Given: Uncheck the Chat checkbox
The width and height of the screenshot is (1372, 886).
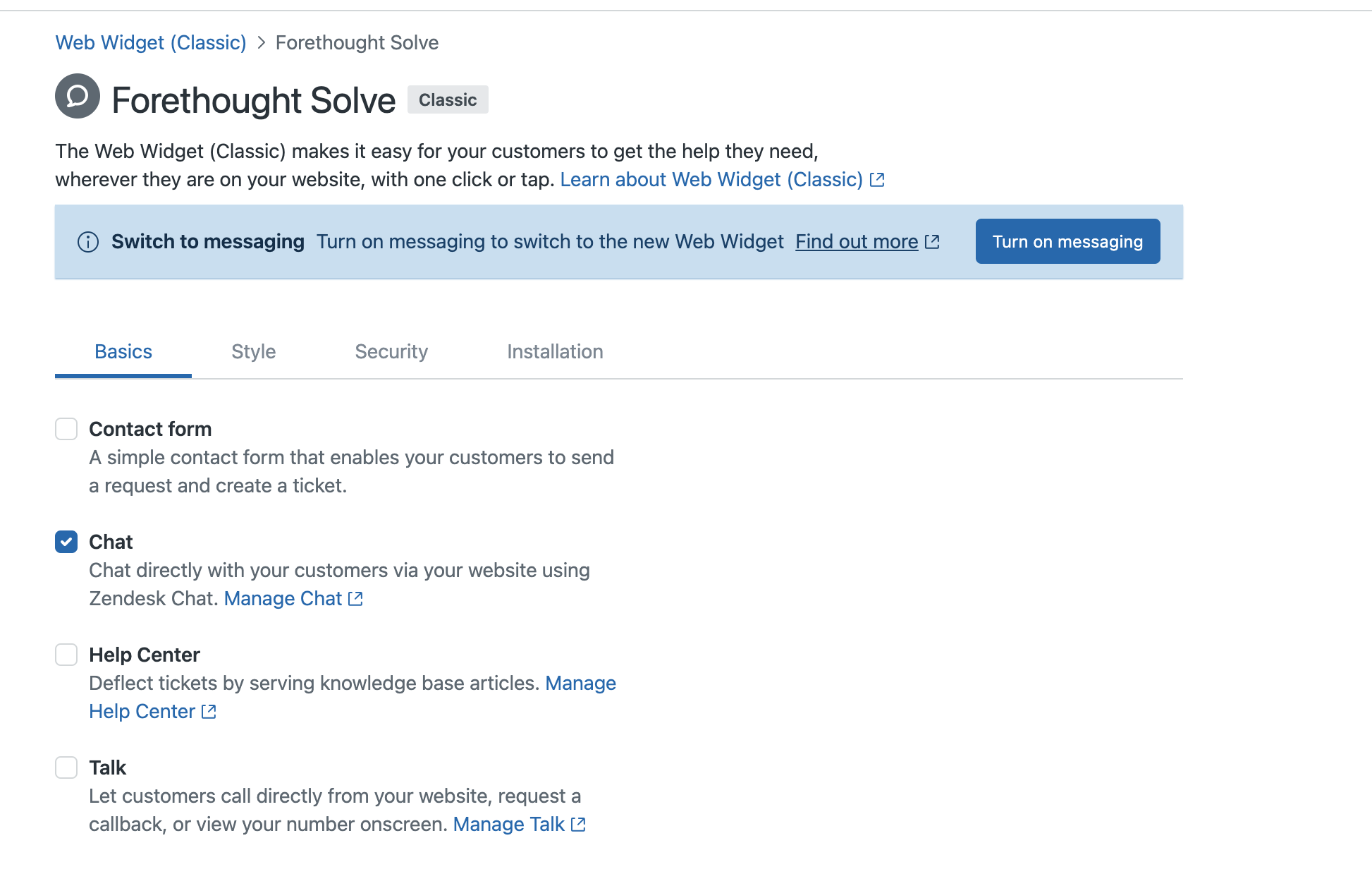Looking at the screenshot, I should [x=66, y=542].
